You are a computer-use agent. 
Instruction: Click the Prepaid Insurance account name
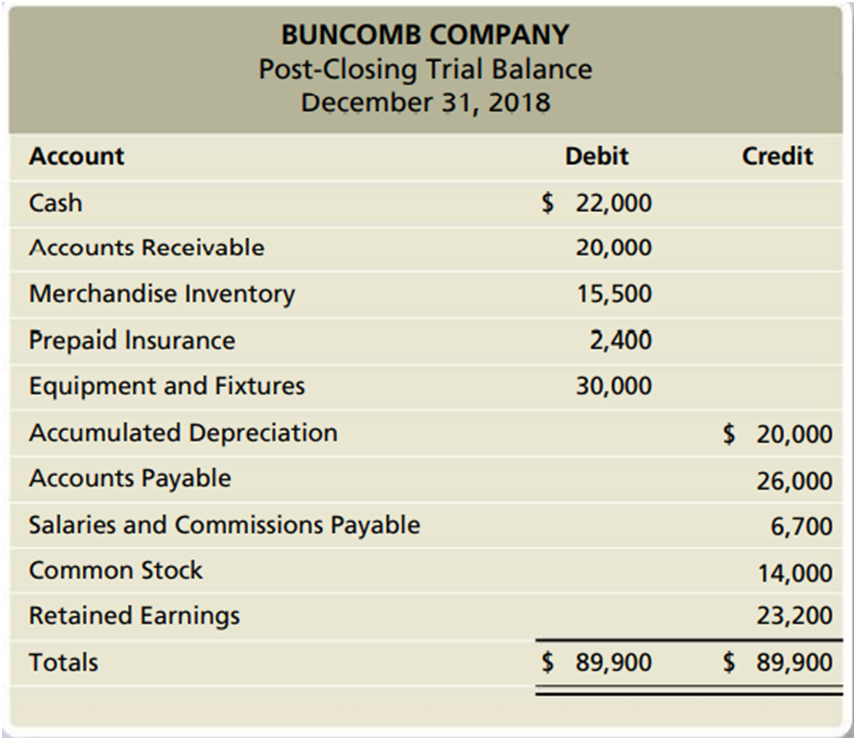coord(132,340)
